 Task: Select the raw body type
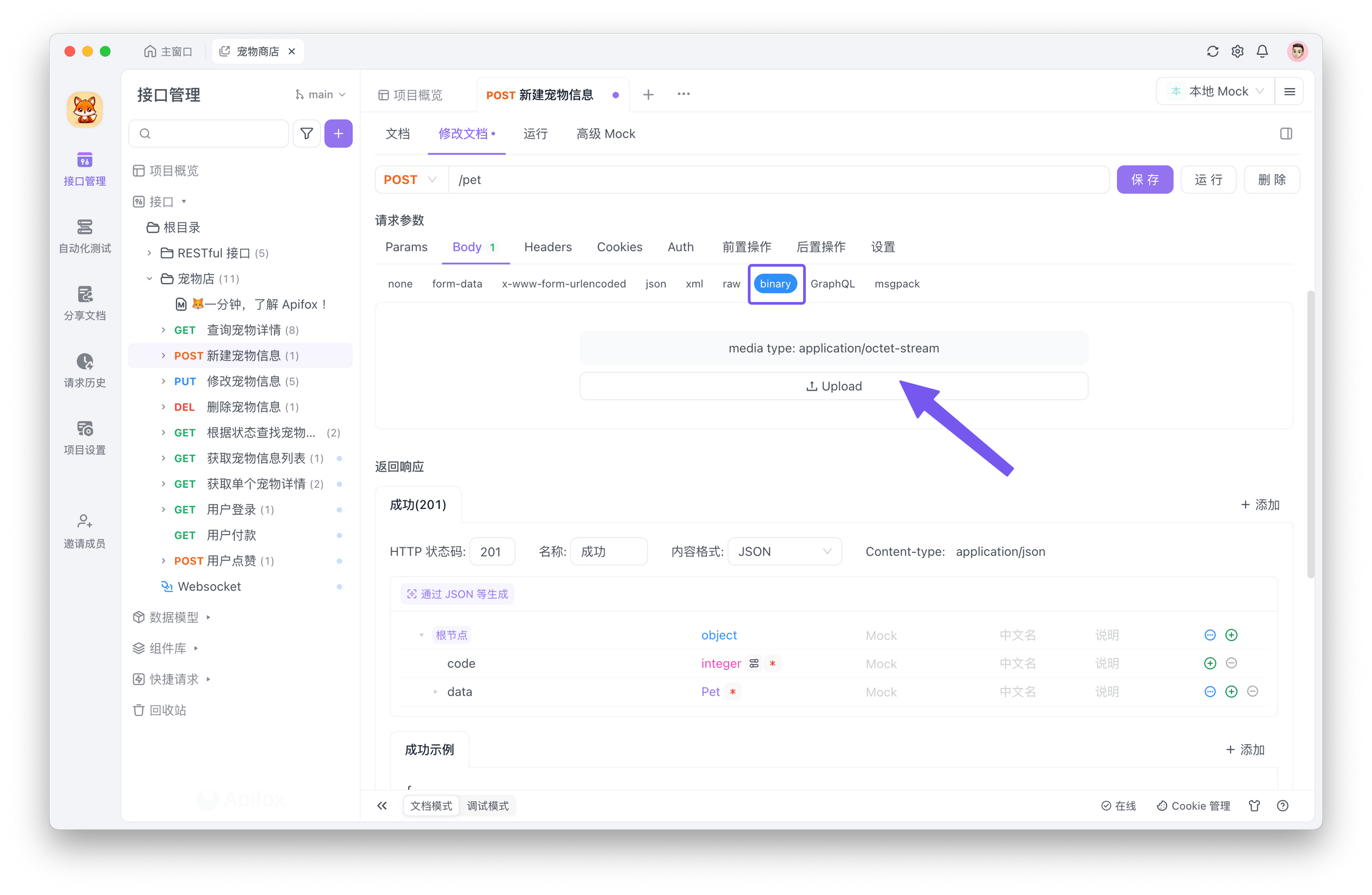731,284
